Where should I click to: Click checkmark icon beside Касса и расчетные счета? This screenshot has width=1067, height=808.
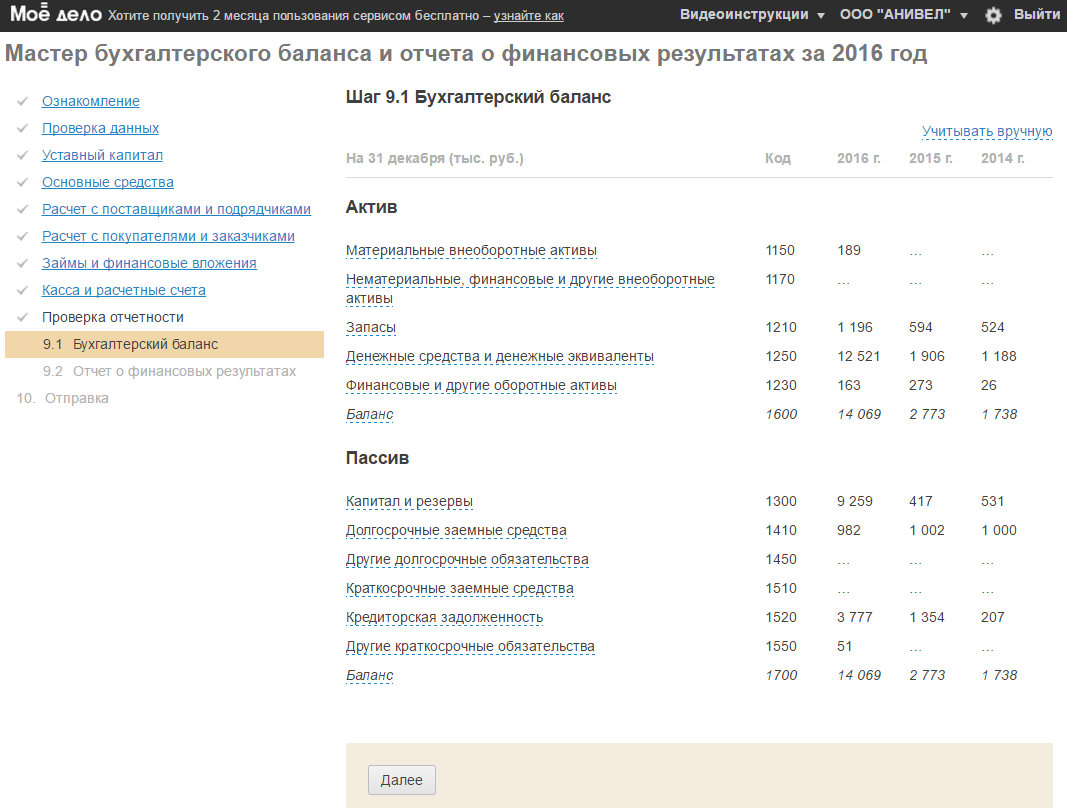(x=22, y=291)
